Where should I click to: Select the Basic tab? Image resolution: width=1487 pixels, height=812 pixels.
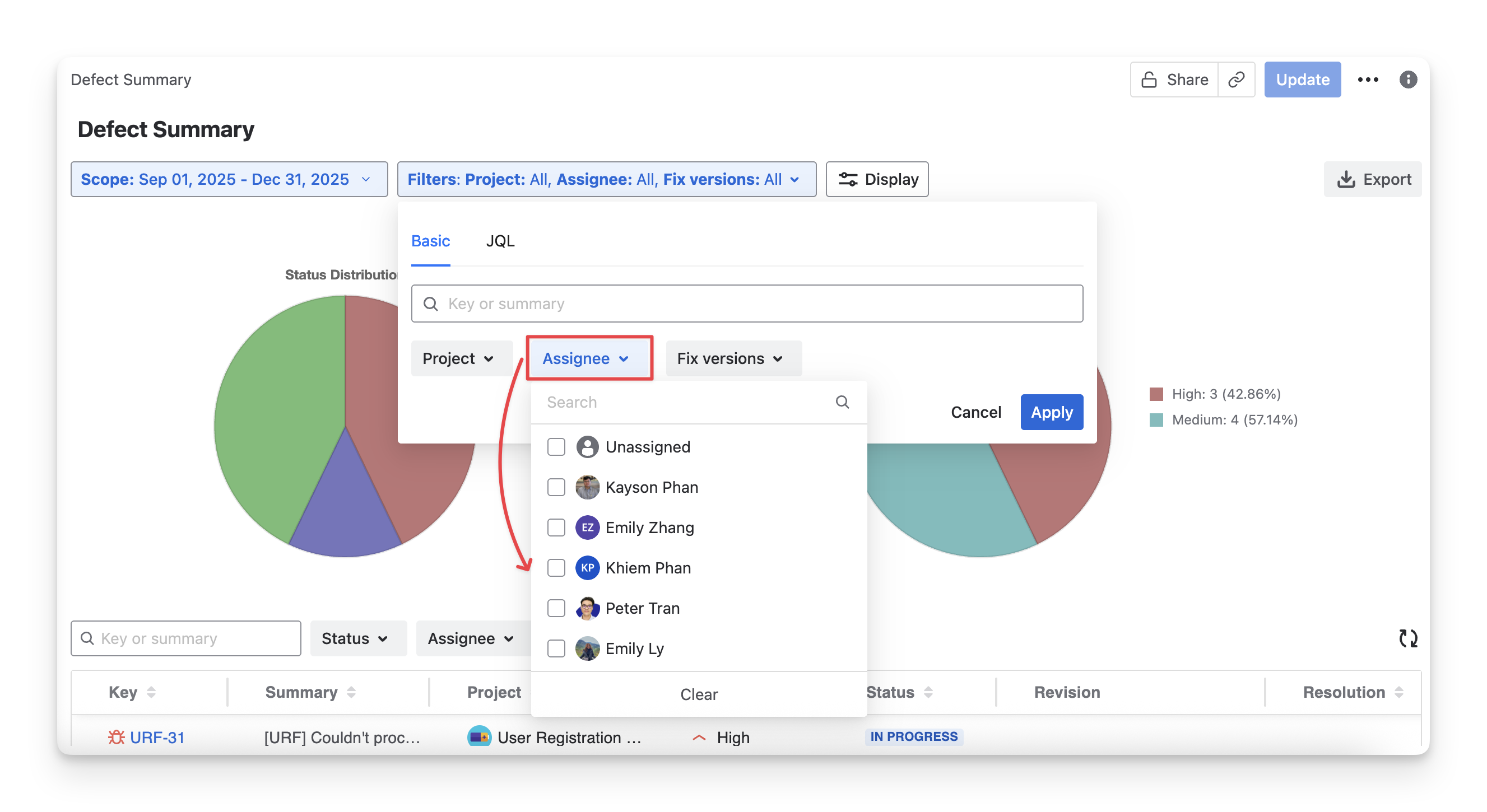[x=430, y=241]
